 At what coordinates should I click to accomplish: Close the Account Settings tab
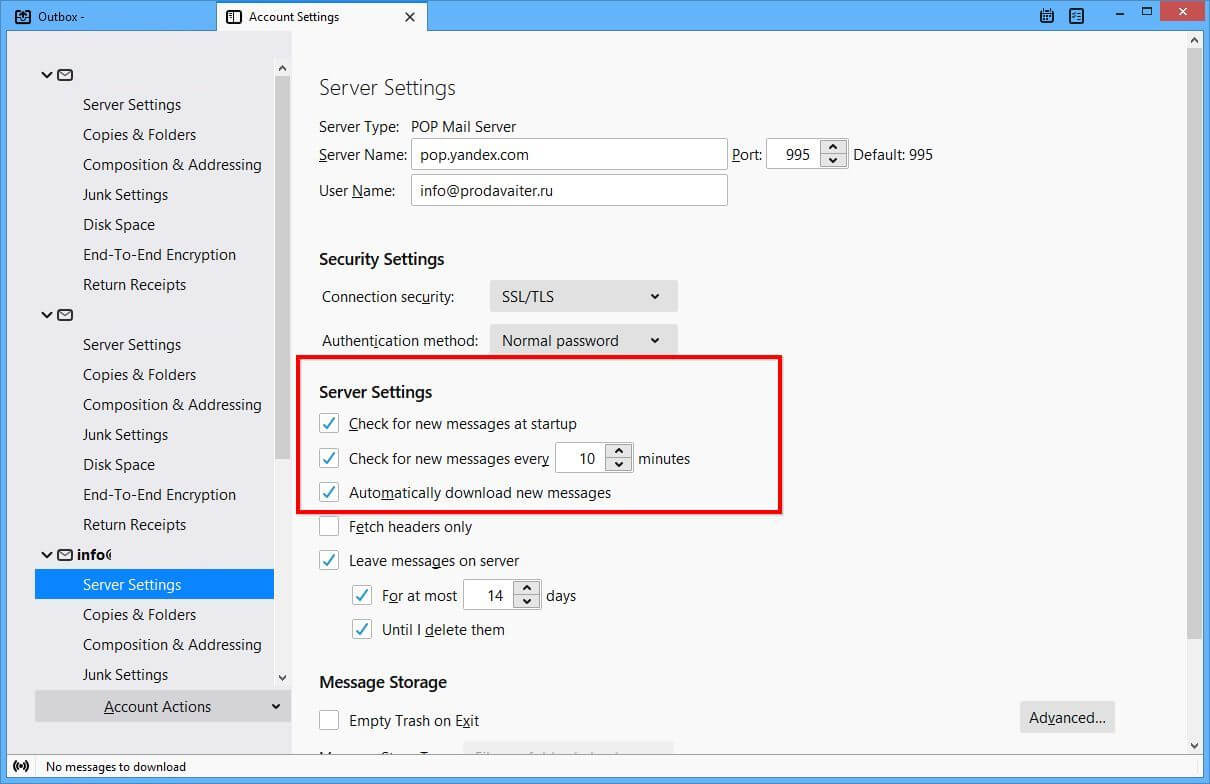click(410, 17)
